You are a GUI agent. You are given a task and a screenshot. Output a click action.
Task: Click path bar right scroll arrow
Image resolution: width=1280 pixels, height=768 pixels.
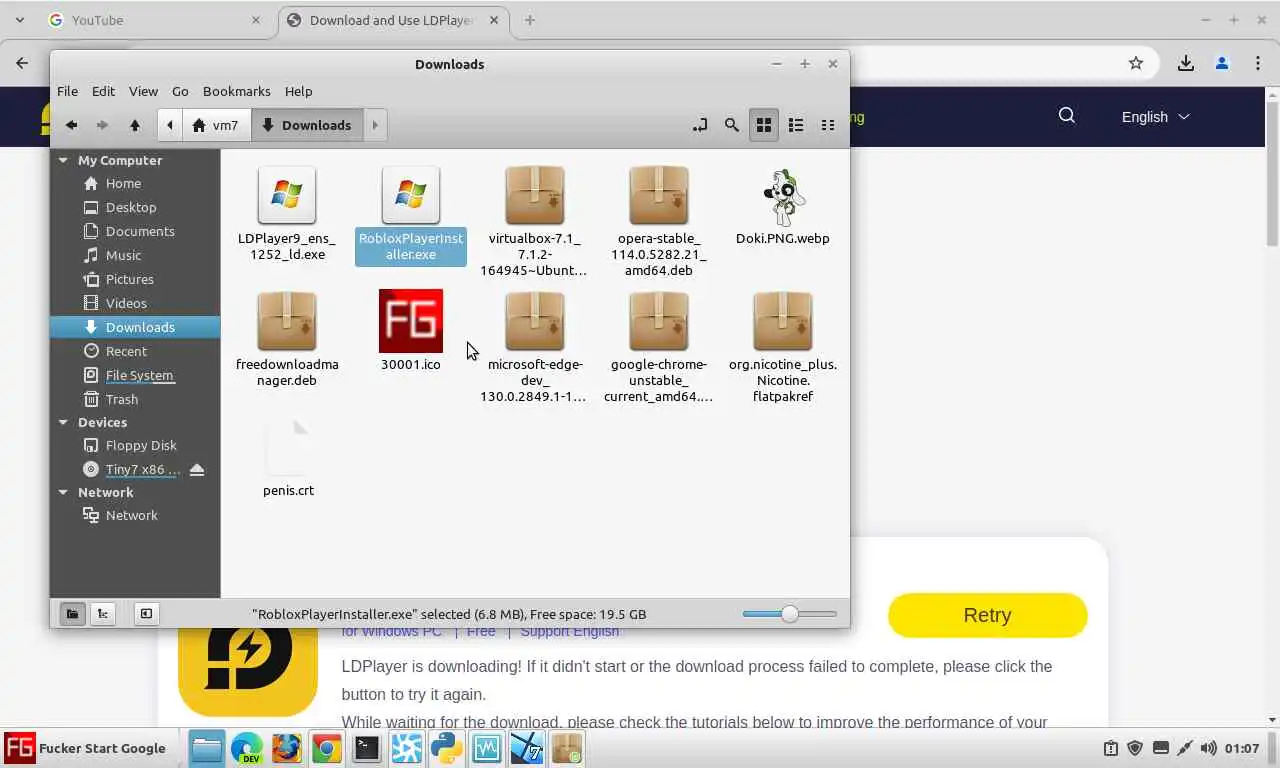[375, 125]
